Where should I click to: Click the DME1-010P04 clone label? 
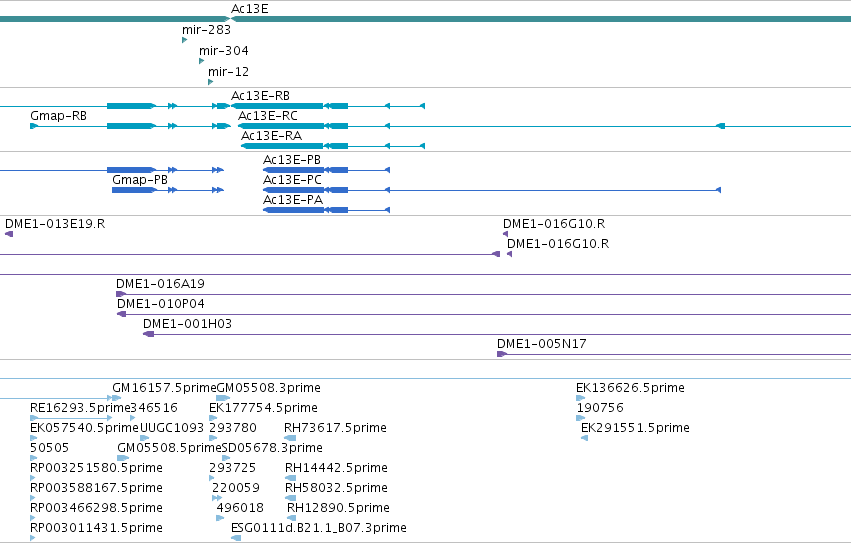(161, 304)
